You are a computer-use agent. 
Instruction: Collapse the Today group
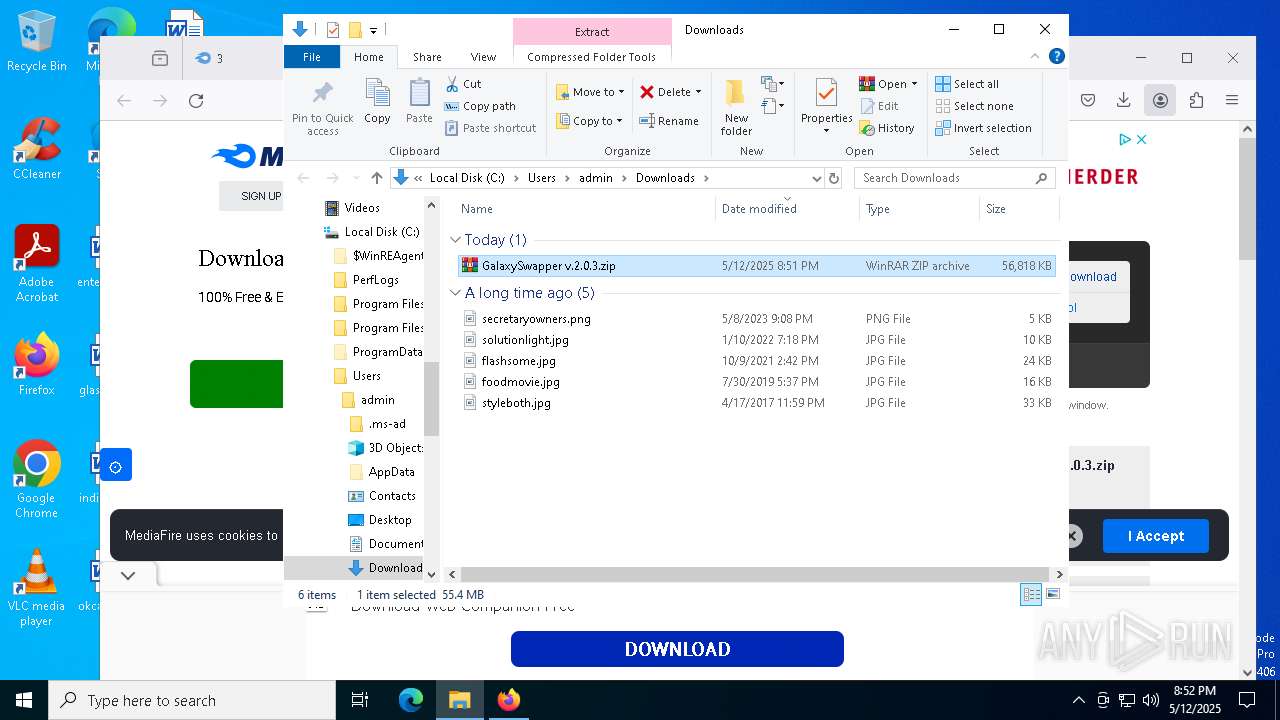[x=455, y=240]
